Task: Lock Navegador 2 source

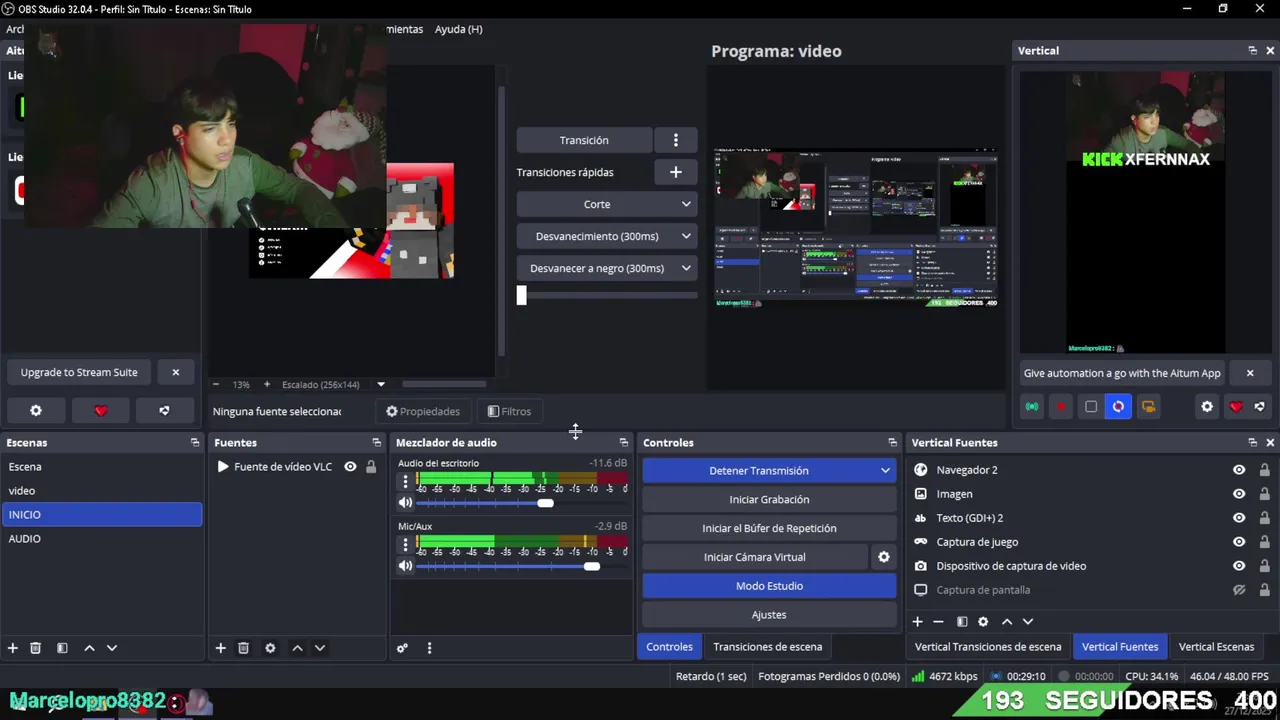Action: pyautogui.click(x=1264, y=470)
